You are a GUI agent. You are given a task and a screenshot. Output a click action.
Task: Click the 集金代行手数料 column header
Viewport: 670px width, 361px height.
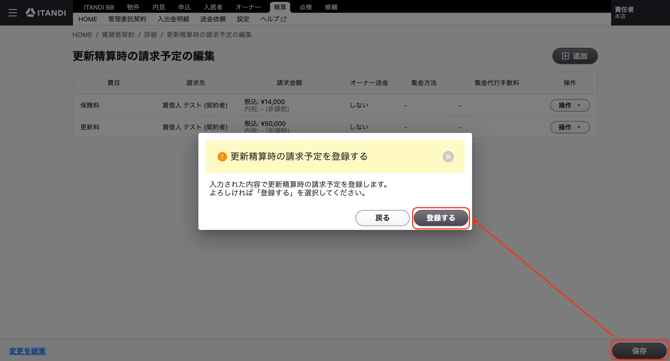pyautogui.click(x=497, y=83)
